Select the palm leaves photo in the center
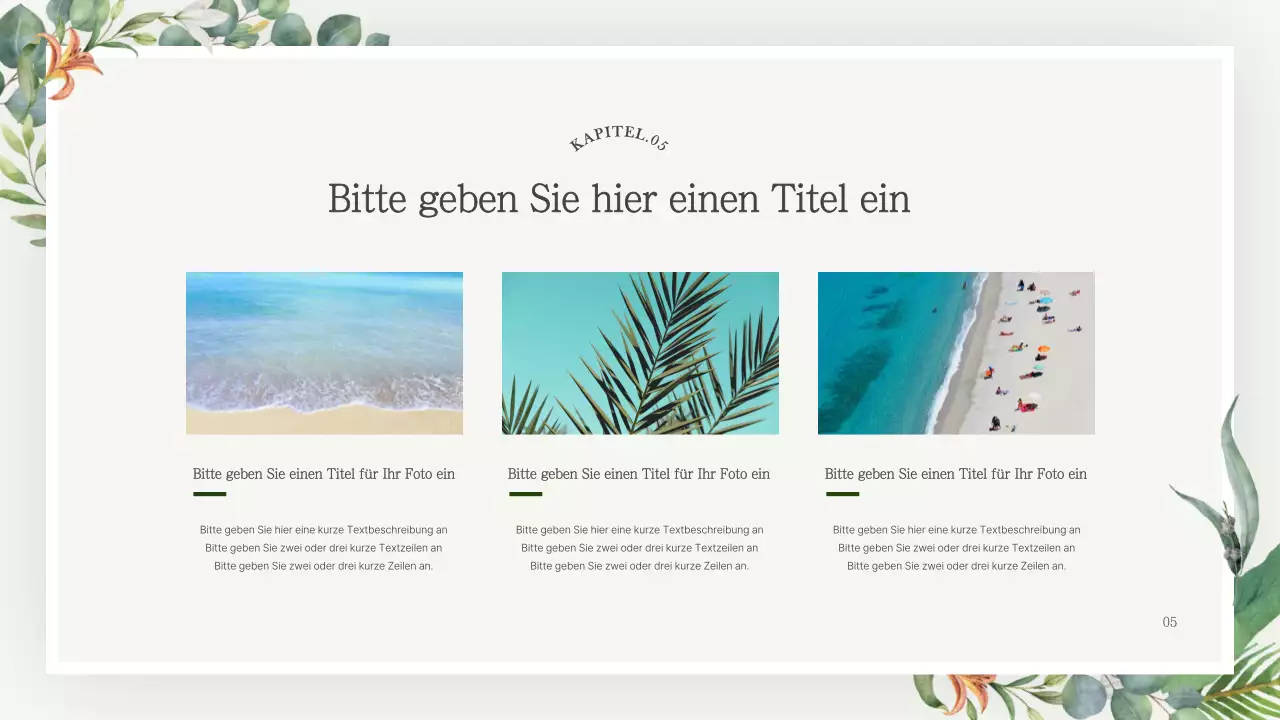This screenshot has height=720, width=1280. 640,352
